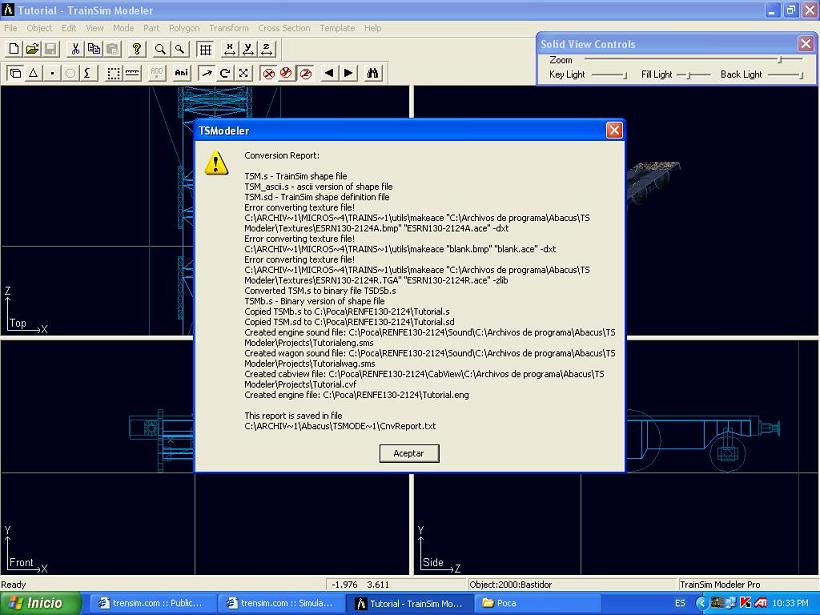Toggle the X axis constraint button

tap(230, 50)
